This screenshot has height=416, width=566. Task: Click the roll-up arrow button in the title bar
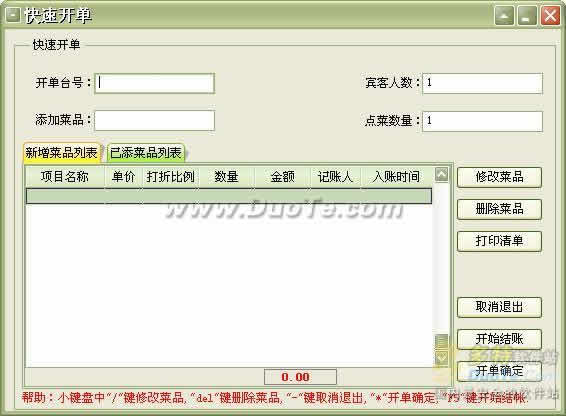point(504,16)
